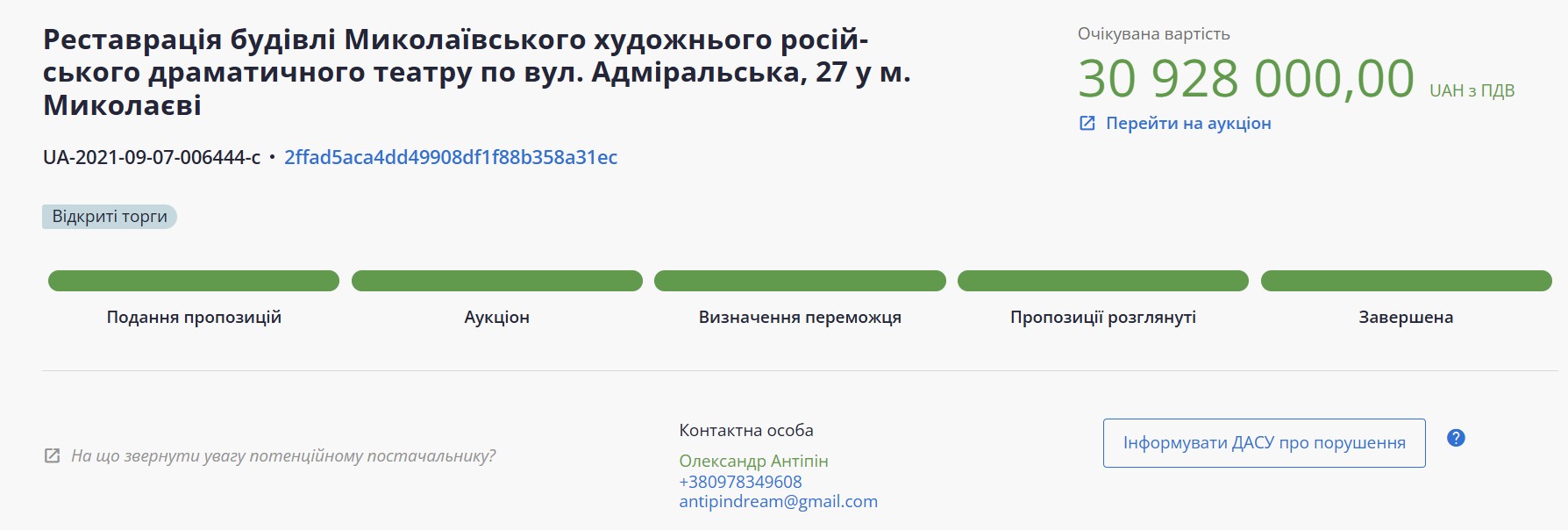Viewport: 1568px width, 530px height.
Task: Click green bar above Завершена
Action: [x=1406, y=281]
